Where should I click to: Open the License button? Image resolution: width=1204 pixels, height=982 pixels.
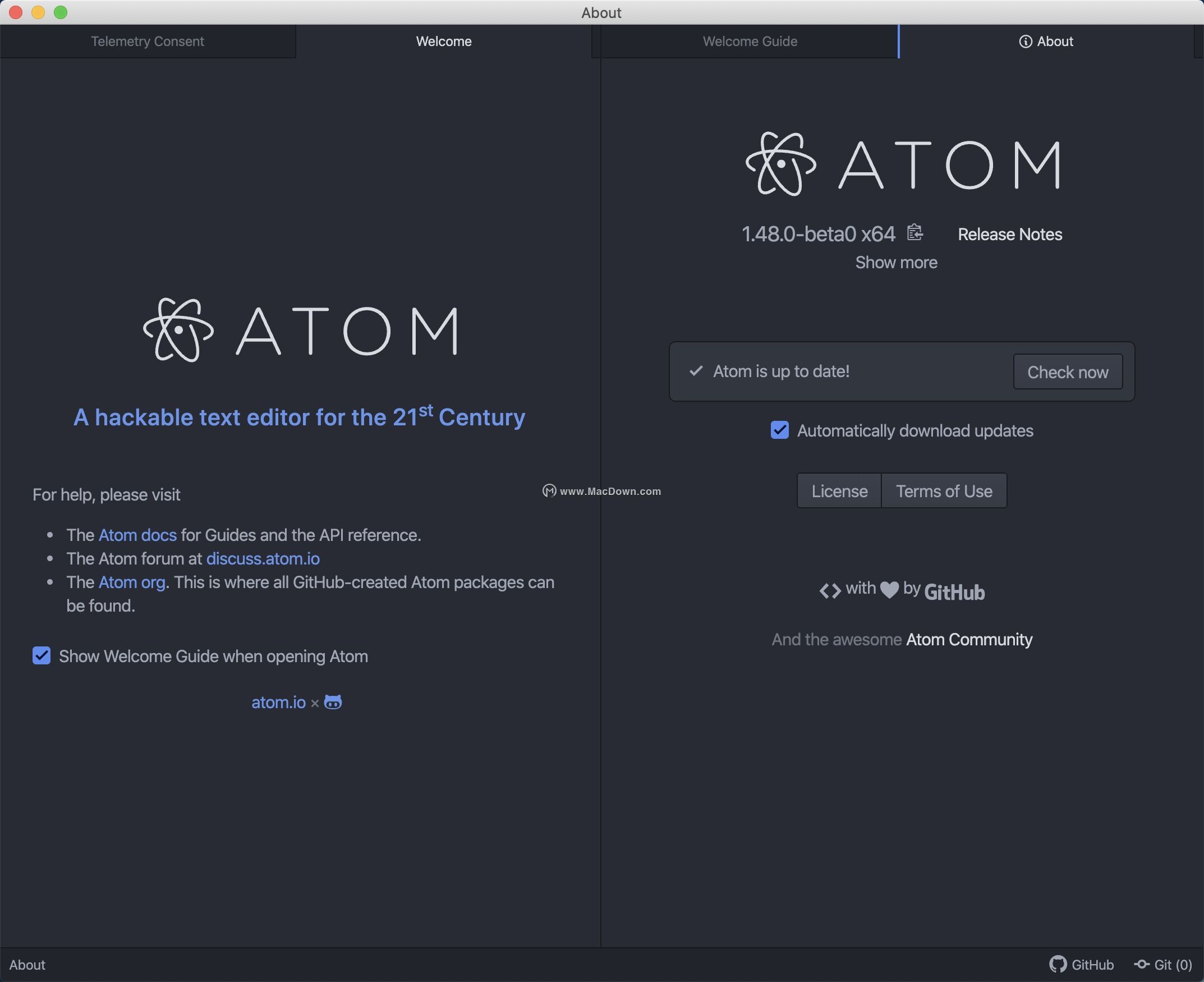coord(839,490)
